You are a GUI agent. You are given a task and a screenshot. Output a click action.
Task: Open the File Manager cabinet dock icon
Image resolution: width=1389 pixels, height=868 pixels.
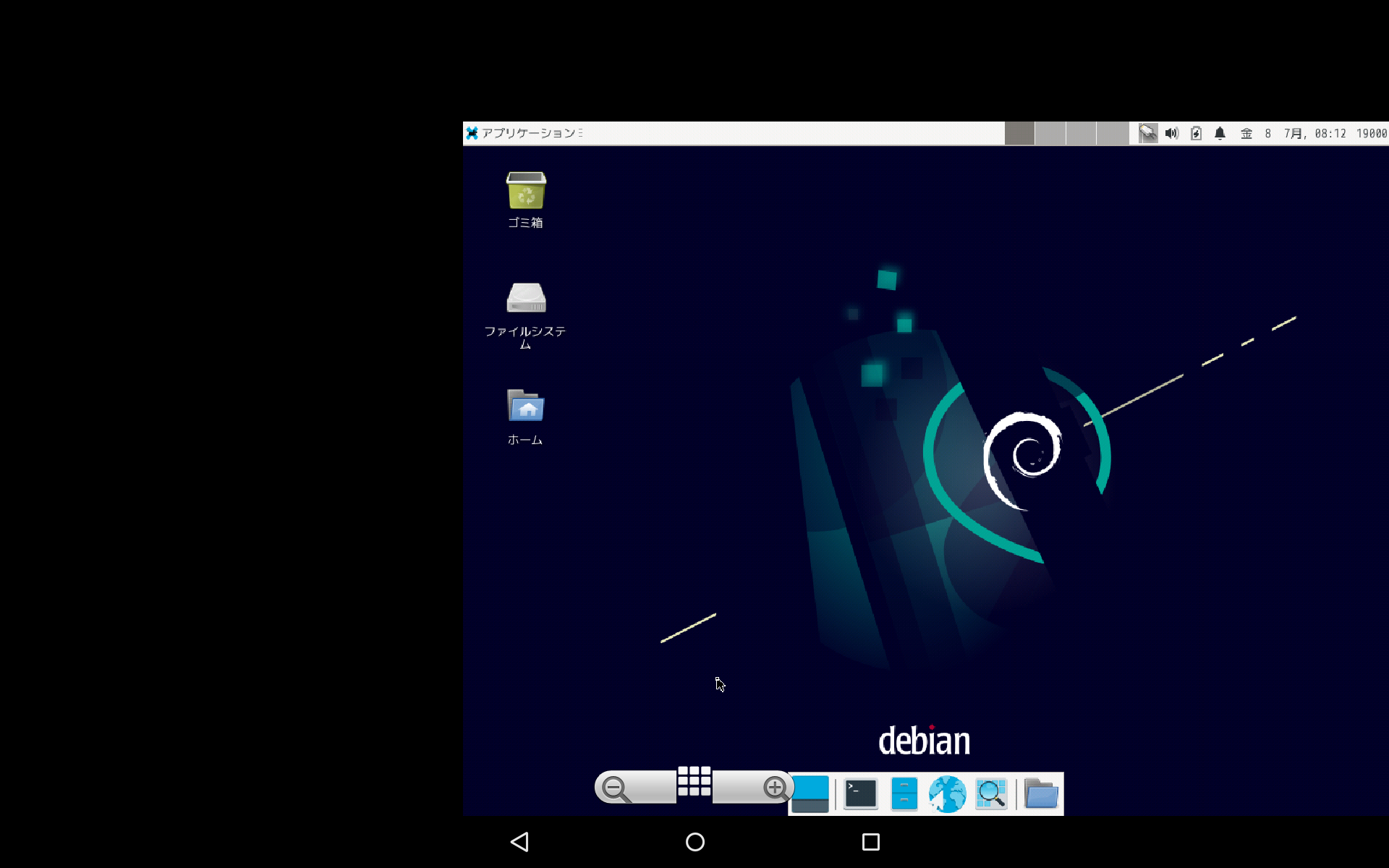[904, 794]
